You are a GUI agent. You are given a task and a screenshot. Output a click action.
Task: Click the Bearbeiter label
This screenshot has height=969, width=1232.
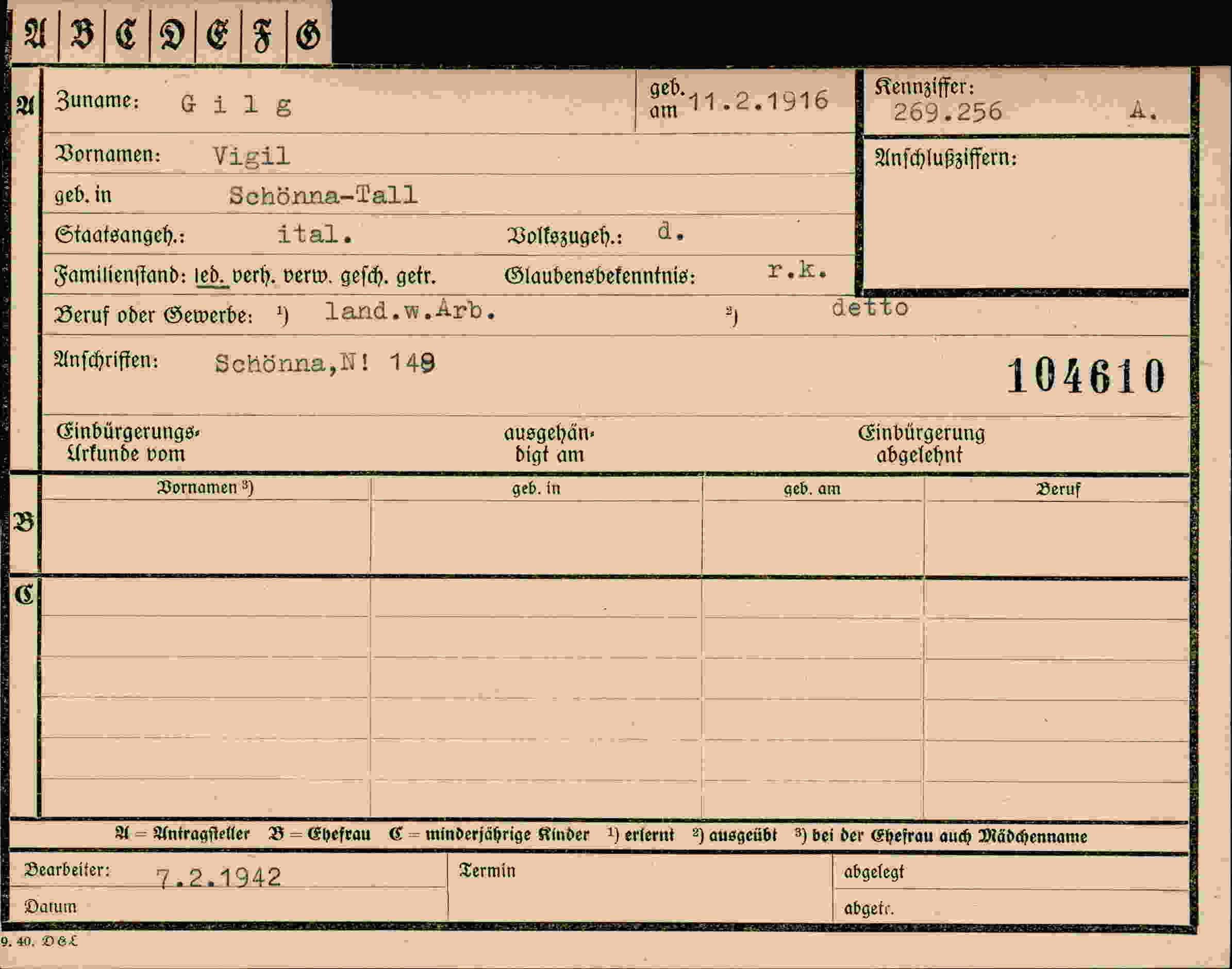click(67, 870)
